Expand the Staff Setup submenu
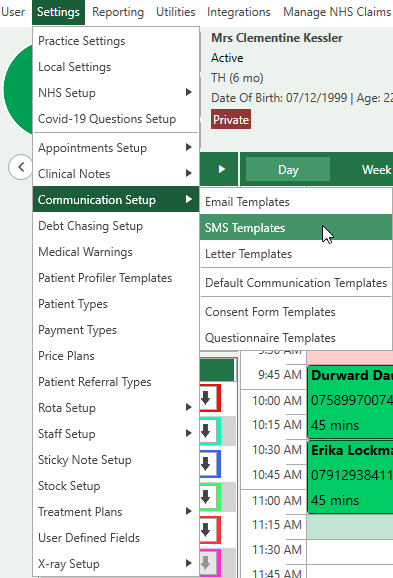 tap(116, 434)
